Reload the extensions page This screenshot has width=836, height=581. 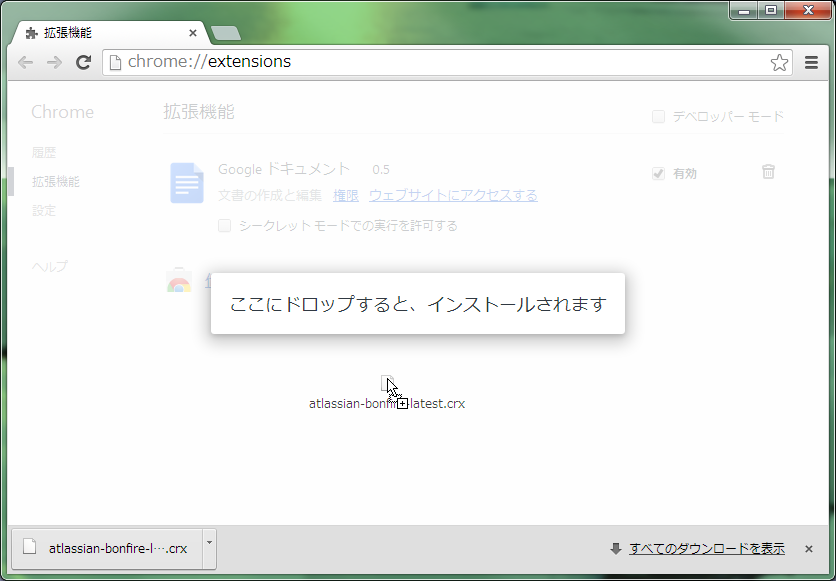point(83,62)
